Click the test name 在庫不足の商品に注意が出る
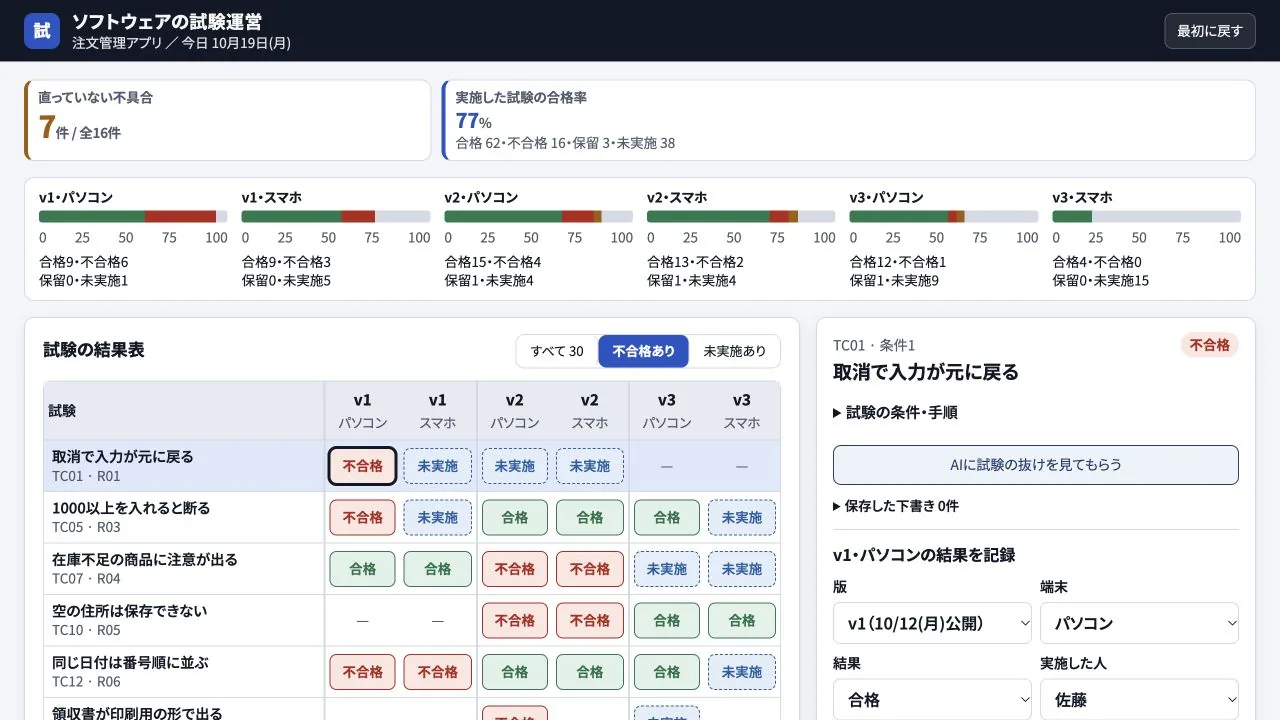Screen dimensions: 1280x720 pos(145,560)
